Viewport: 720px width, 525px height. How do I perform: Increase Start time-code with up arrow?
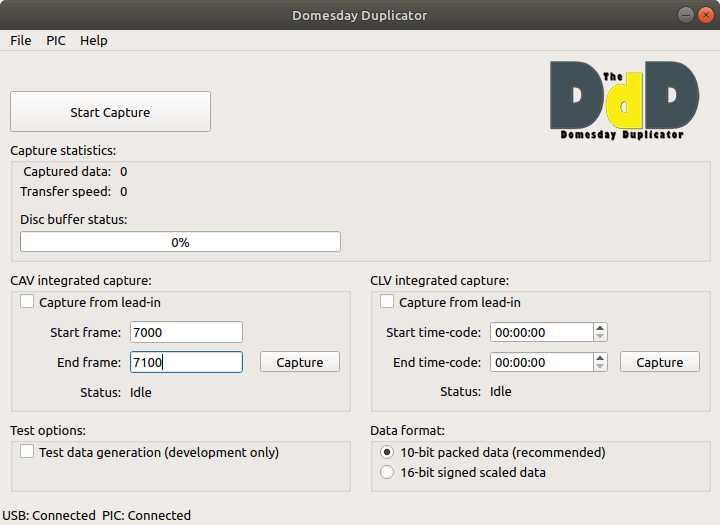pos(600,327)
